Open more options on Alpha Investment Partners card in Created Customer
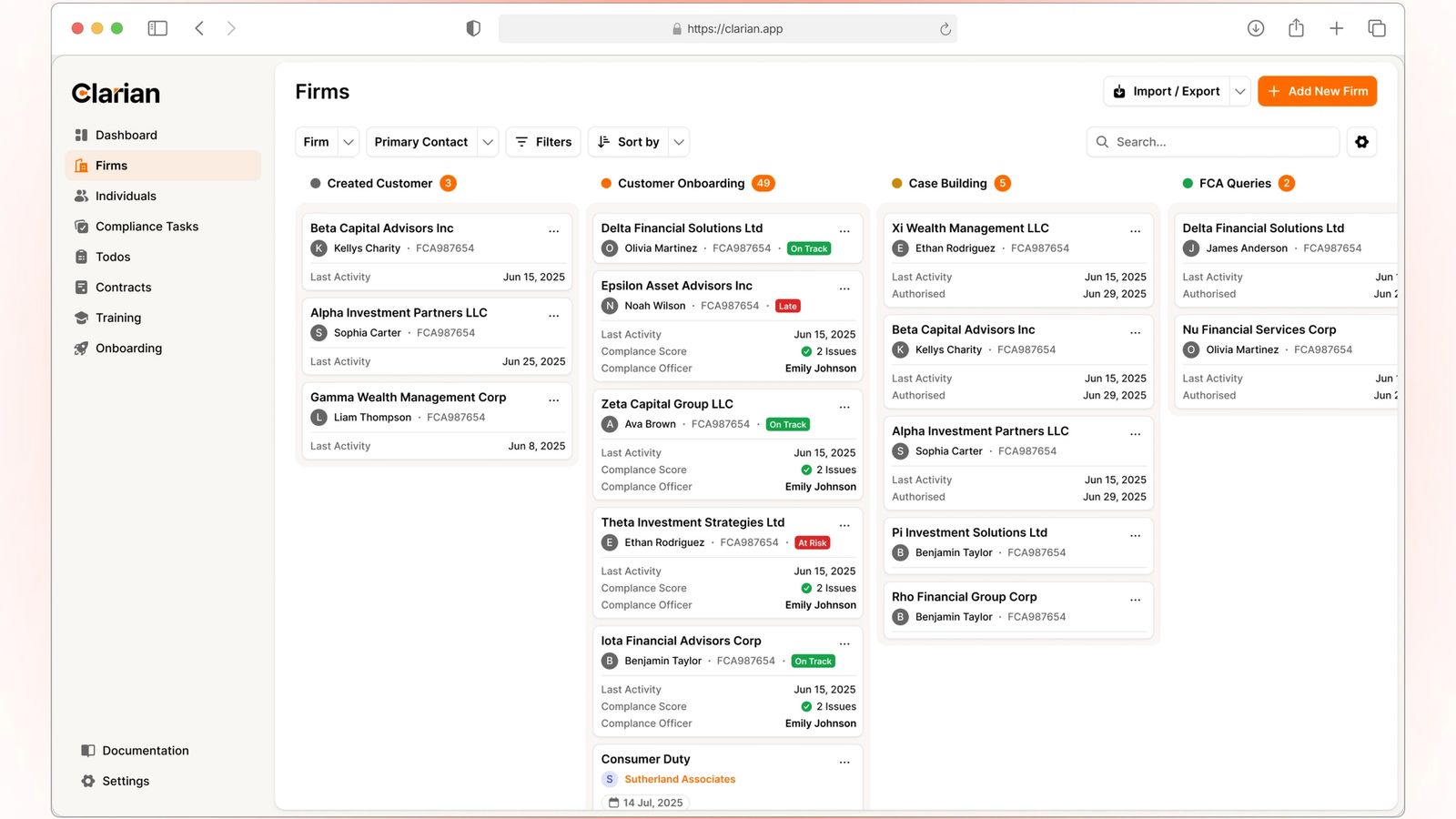 553,316
